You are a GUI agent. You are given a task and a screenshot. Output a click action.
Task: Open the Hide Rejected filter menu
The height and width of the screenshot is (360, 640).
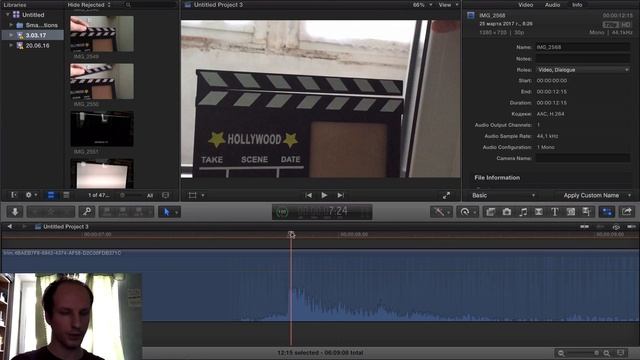point(89,5)
